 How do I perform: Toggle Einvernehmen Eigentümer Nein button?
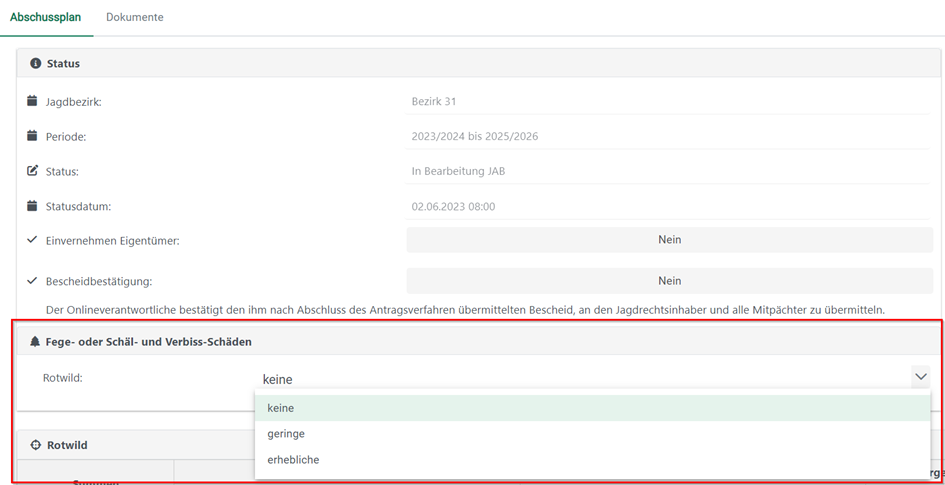point(669,240)
